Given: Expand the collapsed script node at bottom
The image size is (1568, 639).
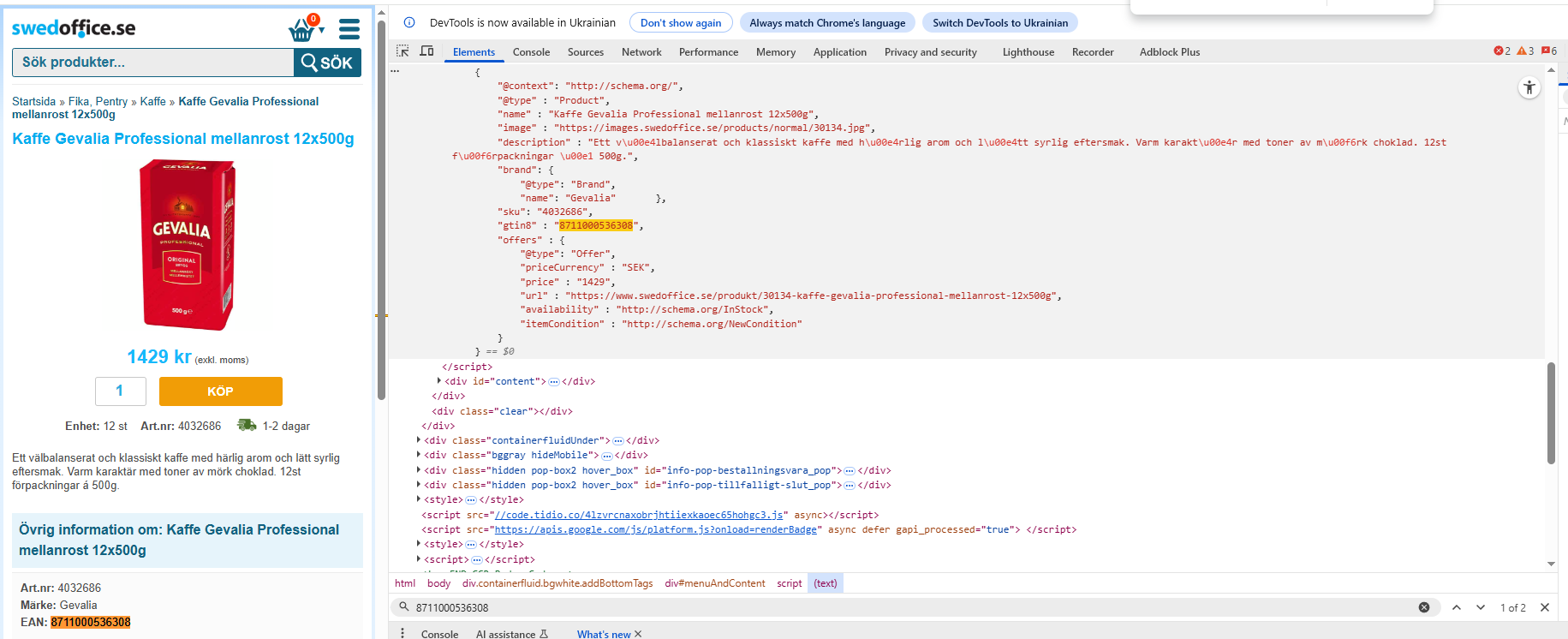Looking at the screenshot, I should click(x=419, y=559).
